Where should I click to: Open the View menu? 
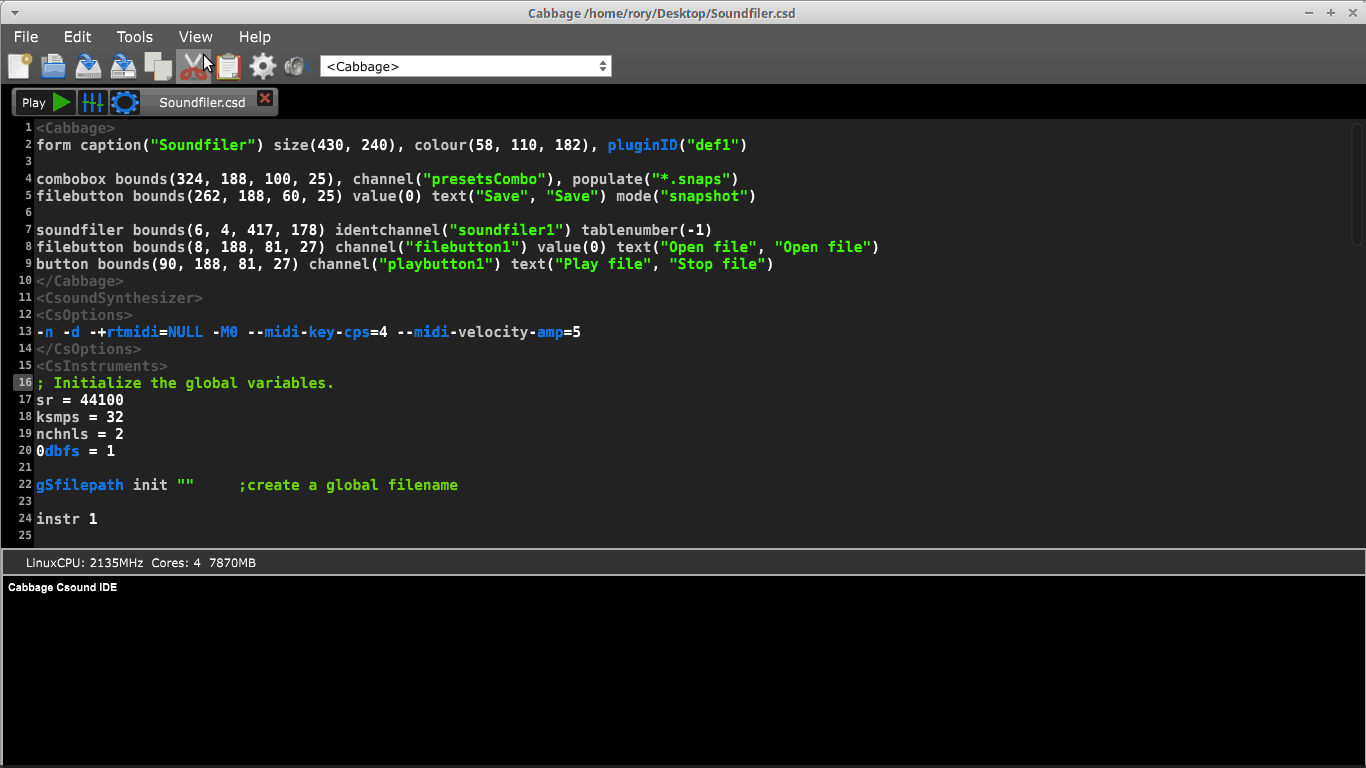point(196,37)
